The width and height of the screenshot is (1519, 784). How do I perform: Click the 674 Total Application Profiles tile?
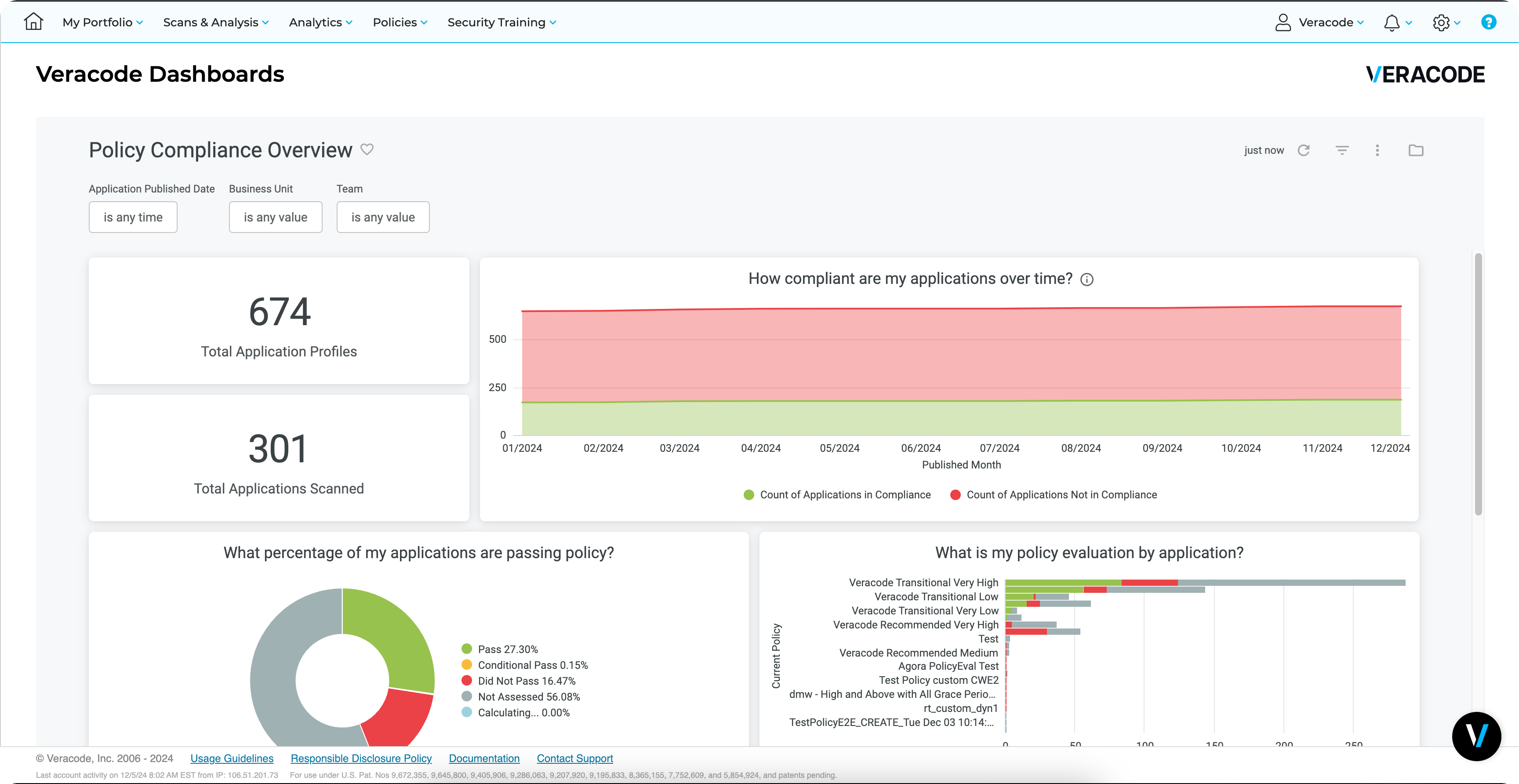point(279,321)
